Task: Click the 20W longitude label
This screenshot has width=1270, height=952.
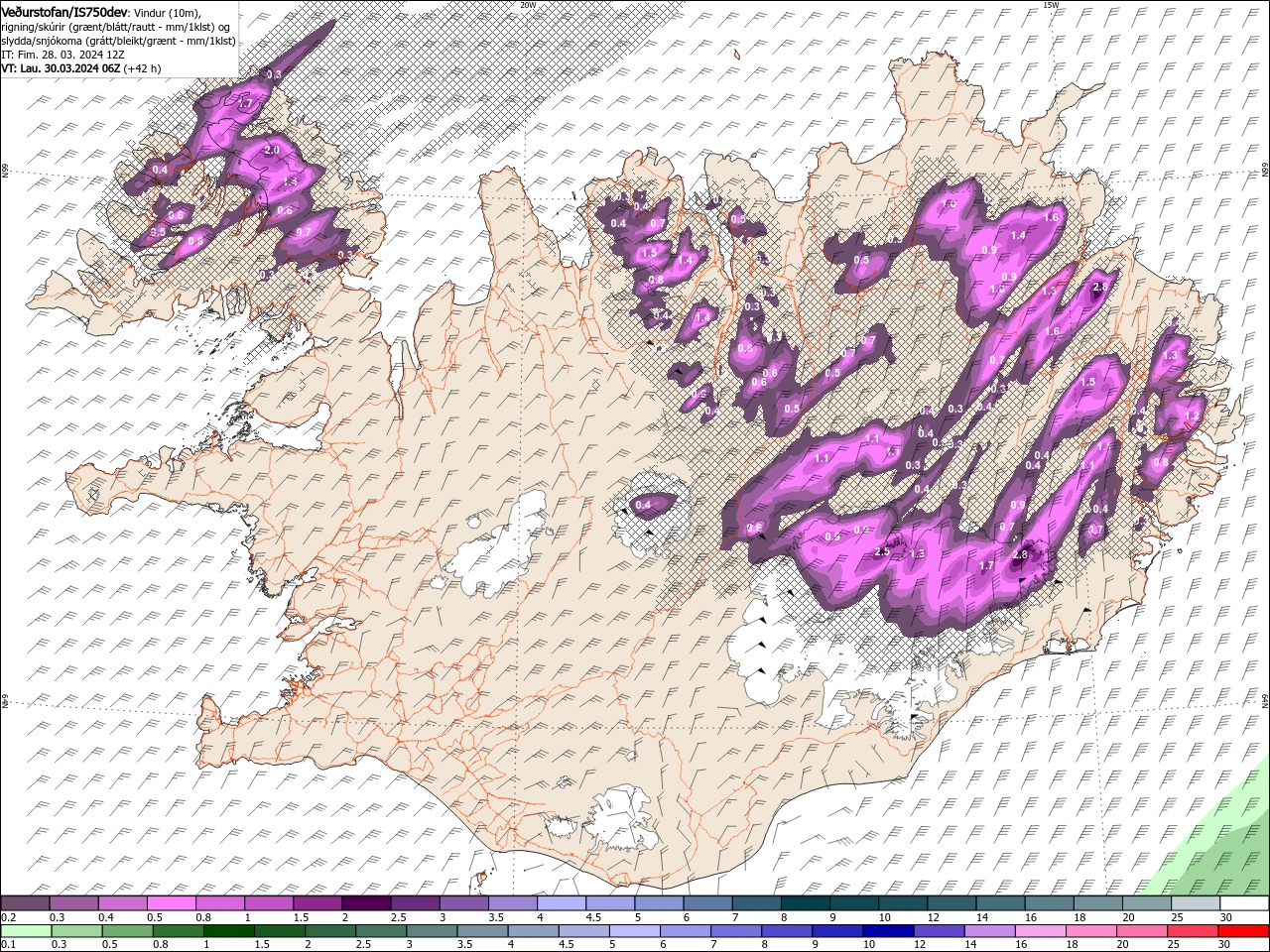Action: [x=528, y=5]
